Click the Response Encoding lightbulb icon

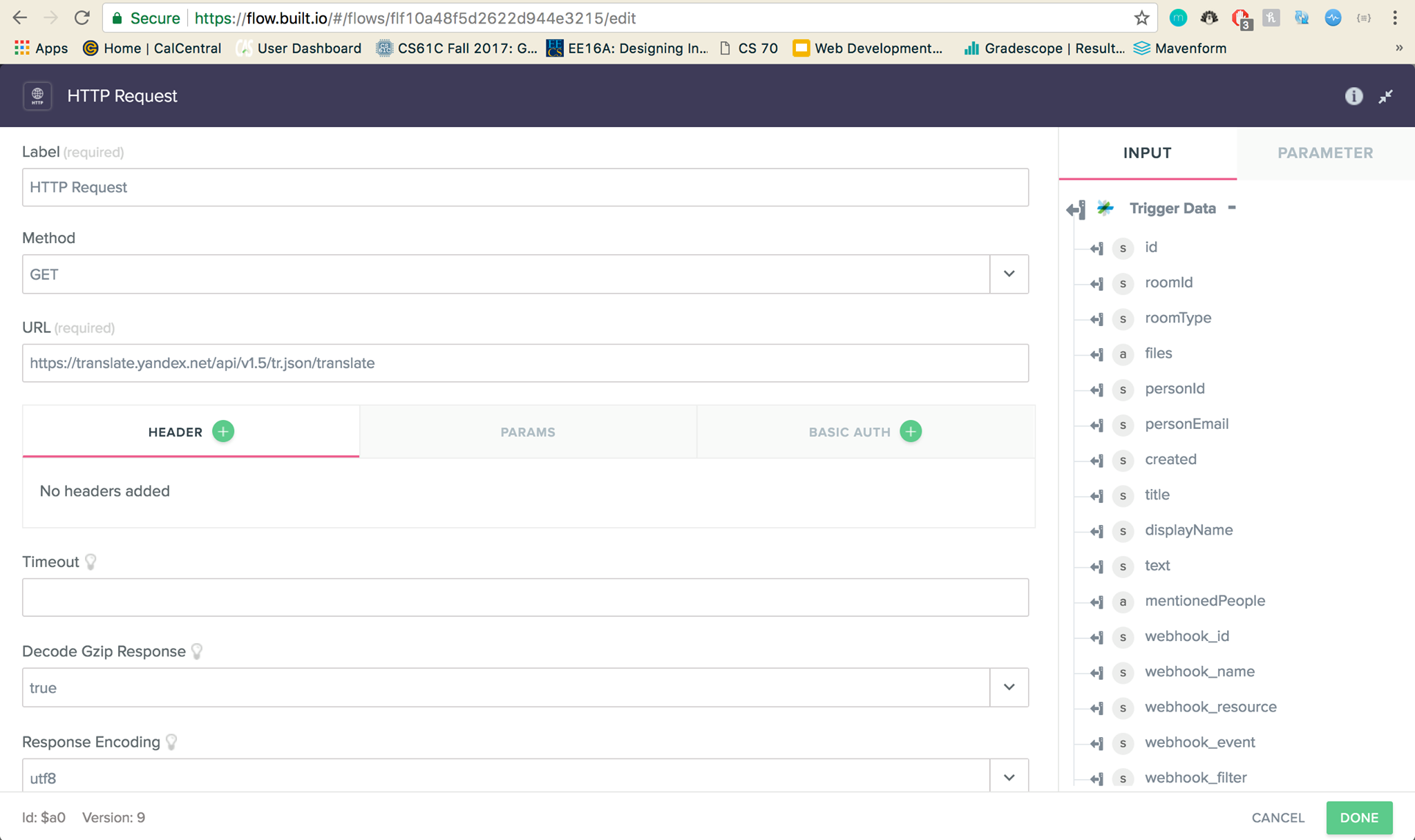coord(171,742)
